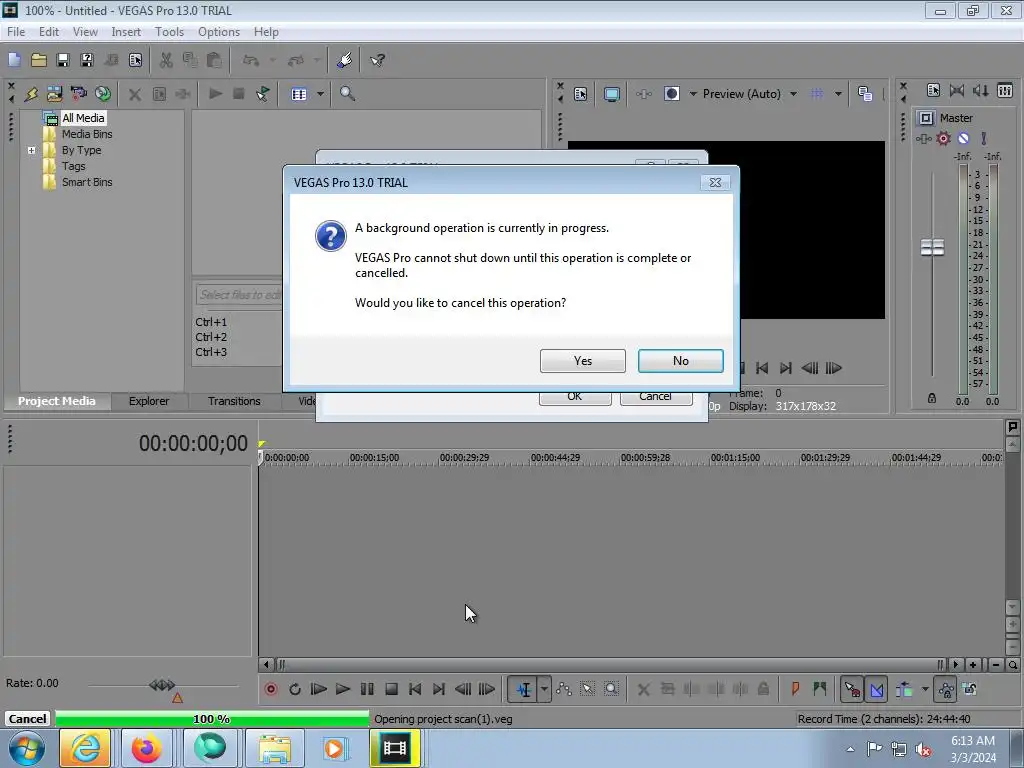
Task: Pause timeline playback
Action: tap(367, 689)
